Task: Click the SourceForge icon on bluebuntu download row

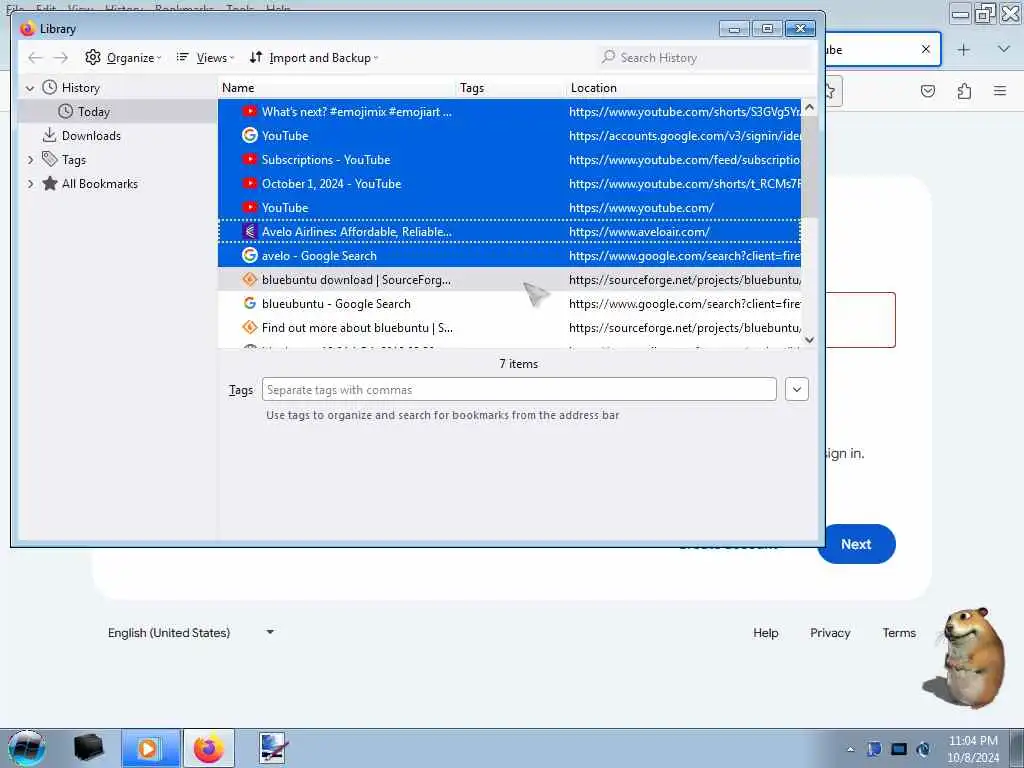Action: (249, 280)
